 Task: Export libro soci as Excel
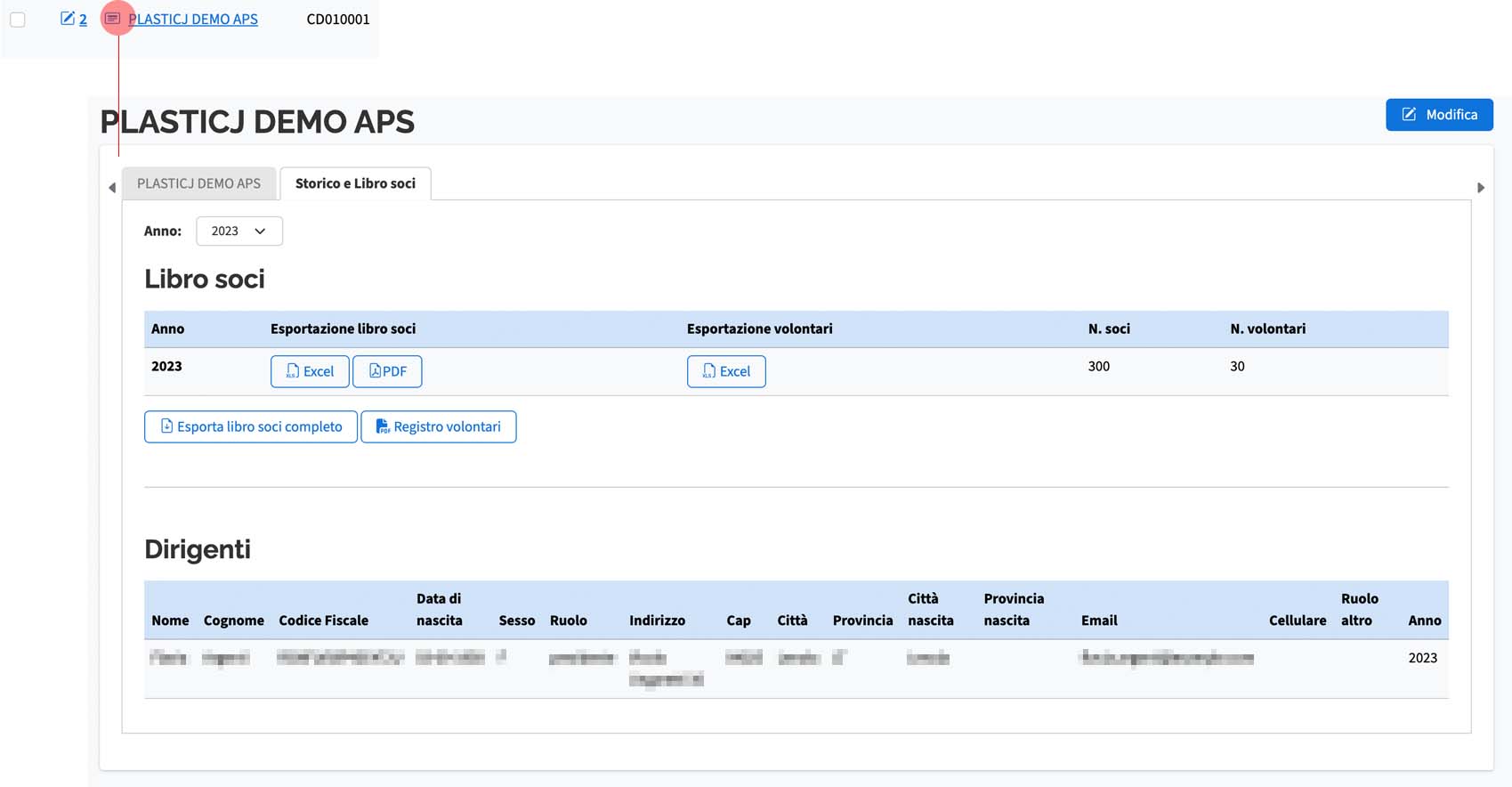310,371
